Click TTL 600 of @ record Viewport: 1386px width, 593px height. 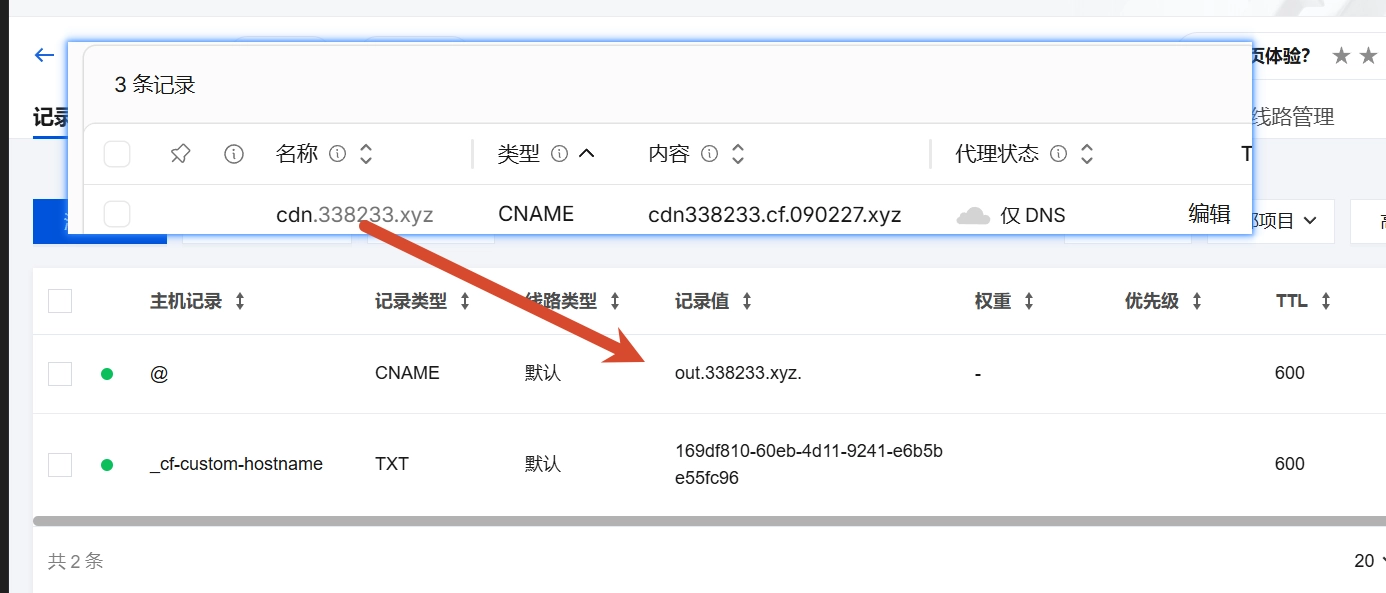[x=1290, y=373]
